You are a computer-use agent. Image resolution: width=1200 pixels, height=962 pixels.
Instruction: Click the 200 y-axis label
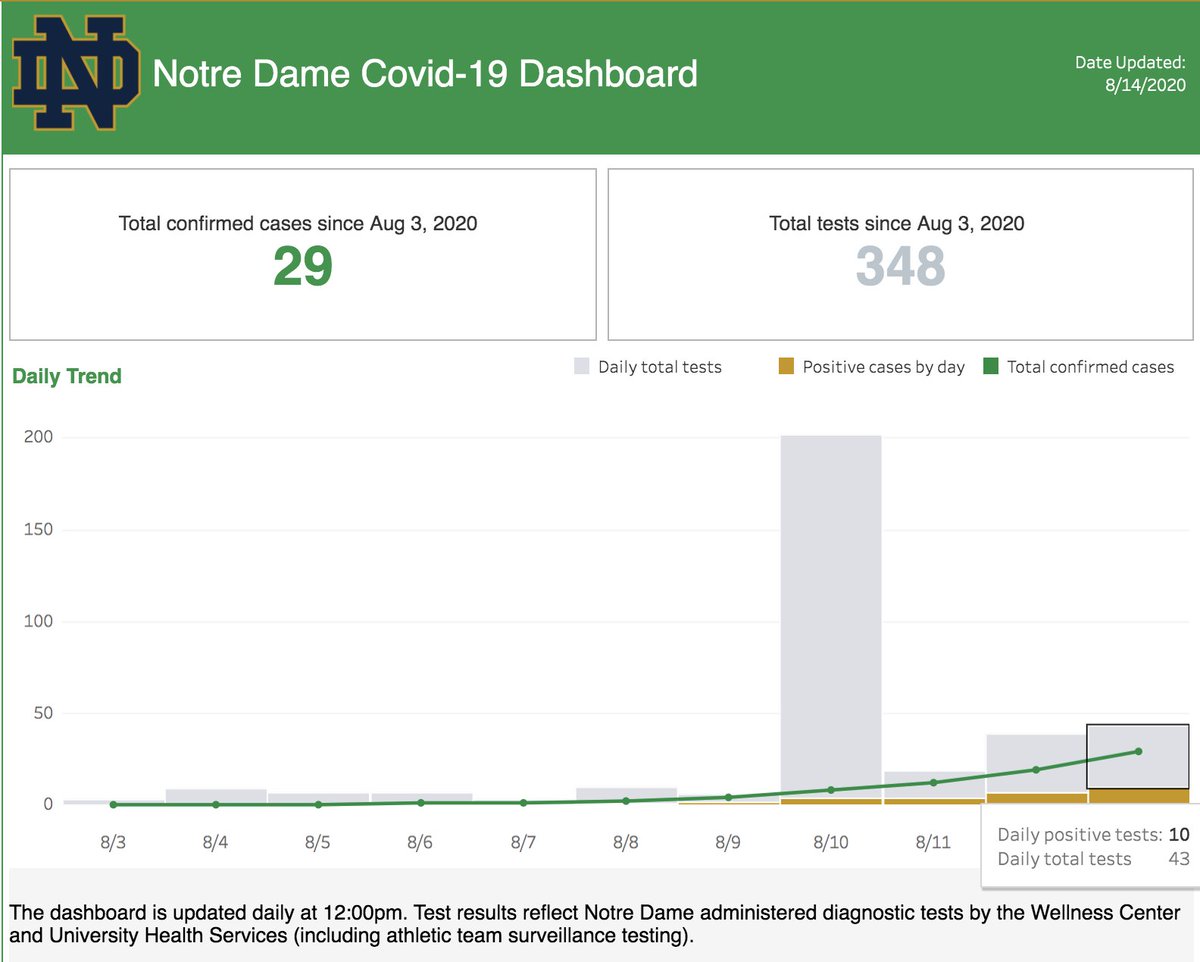point(39,438)
